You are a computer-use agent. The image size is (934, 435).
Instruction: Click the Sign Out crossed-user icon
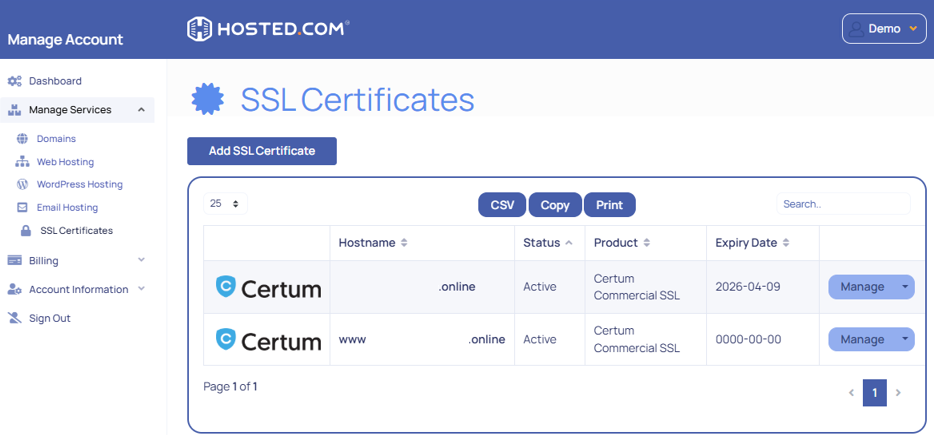[x=15, y=318]
